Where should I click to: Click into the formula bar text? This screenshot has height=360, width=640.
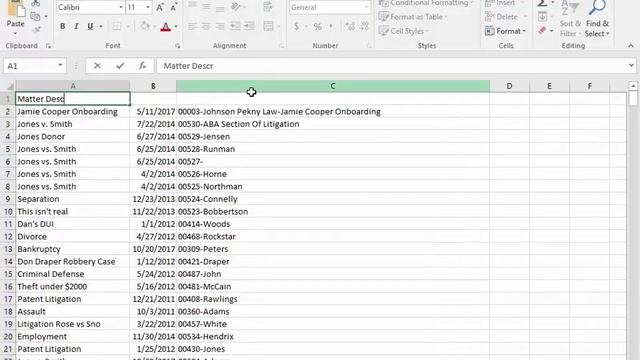tap(392, 66)
